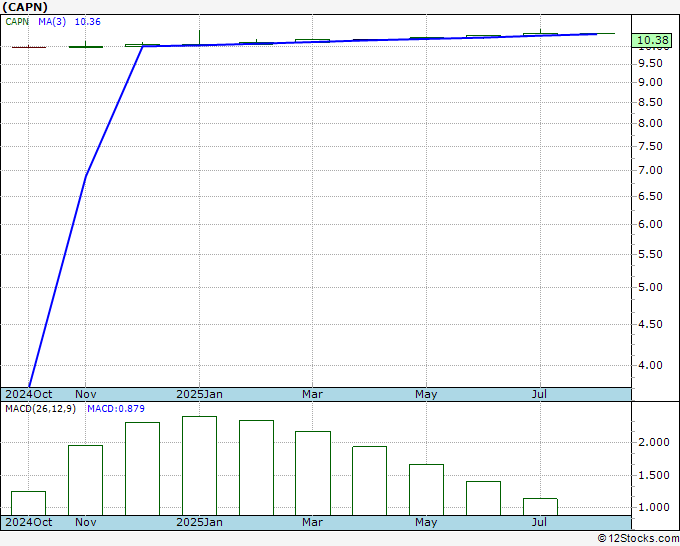Click the current price tag 10.38
The image size is (680, 546).
click(653, 40)
